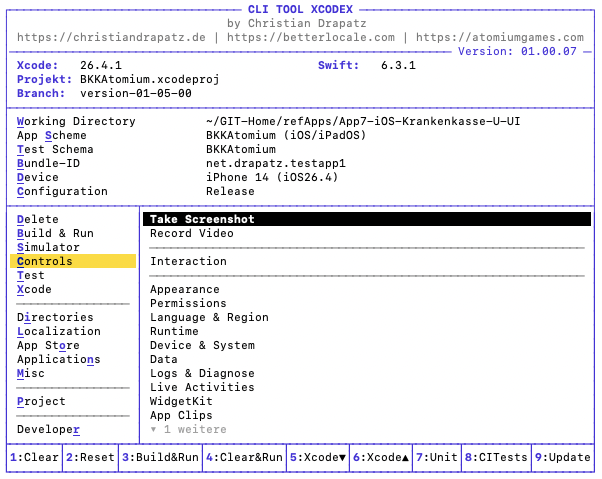Expand the '1 weitere' more indicator

click(189, 429)
